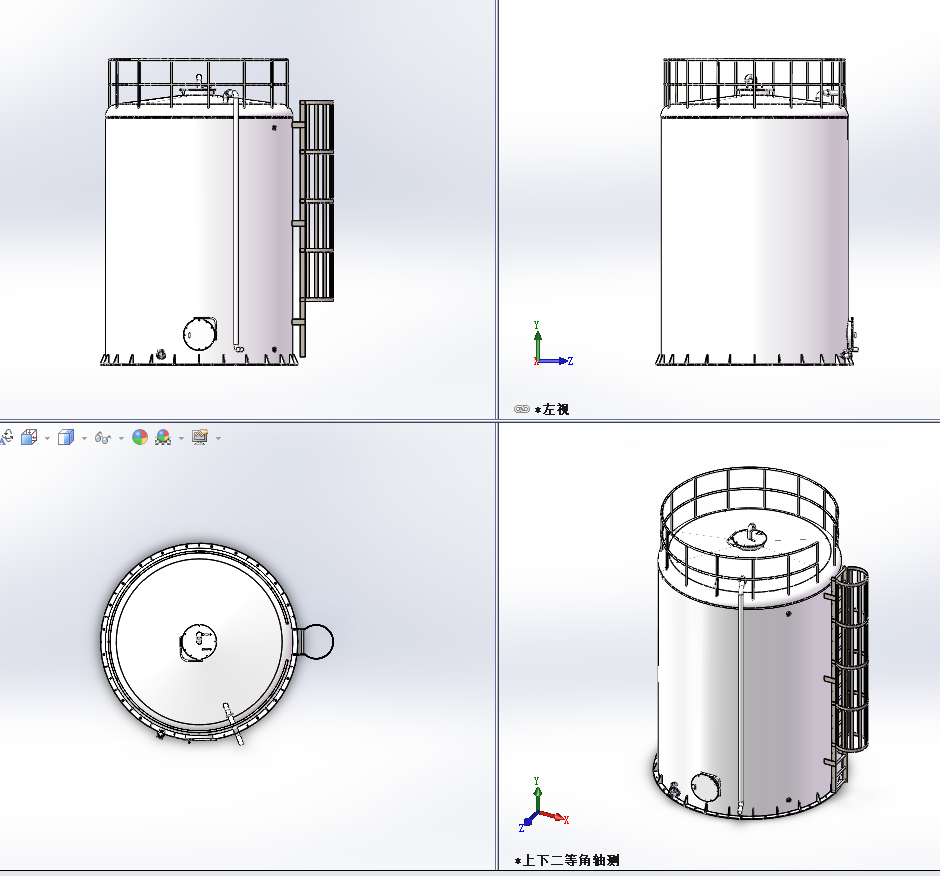Expand the Display Style dropdown arrow
Viewport: 940px width, 876px height.
pyautogui.click(x=84, y=438)
